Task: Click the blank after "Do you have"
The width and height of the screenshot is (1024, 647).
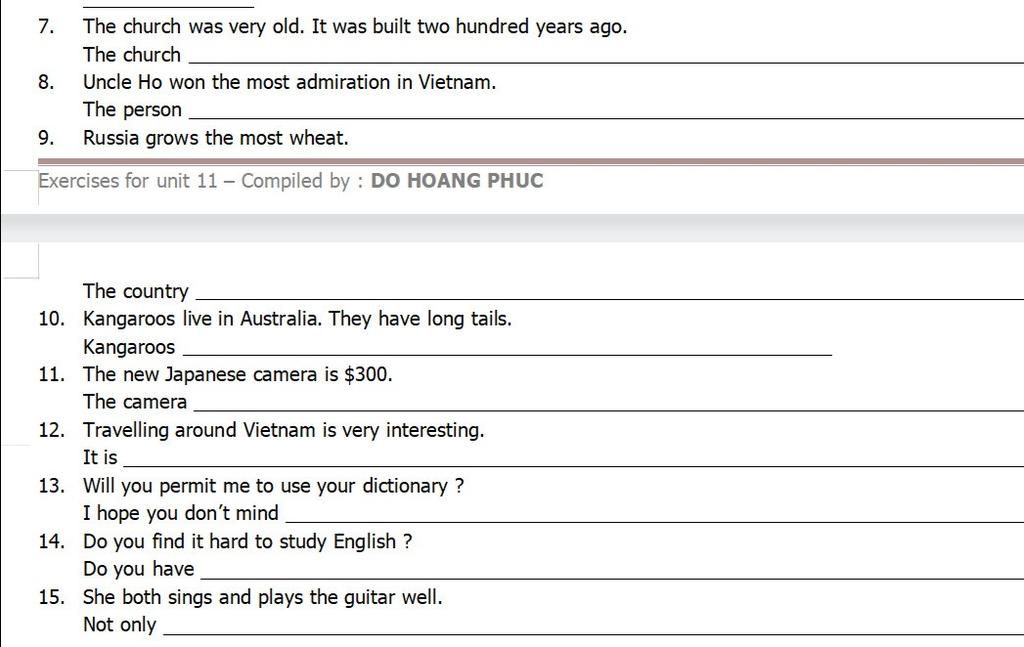Action: [612, 571]
